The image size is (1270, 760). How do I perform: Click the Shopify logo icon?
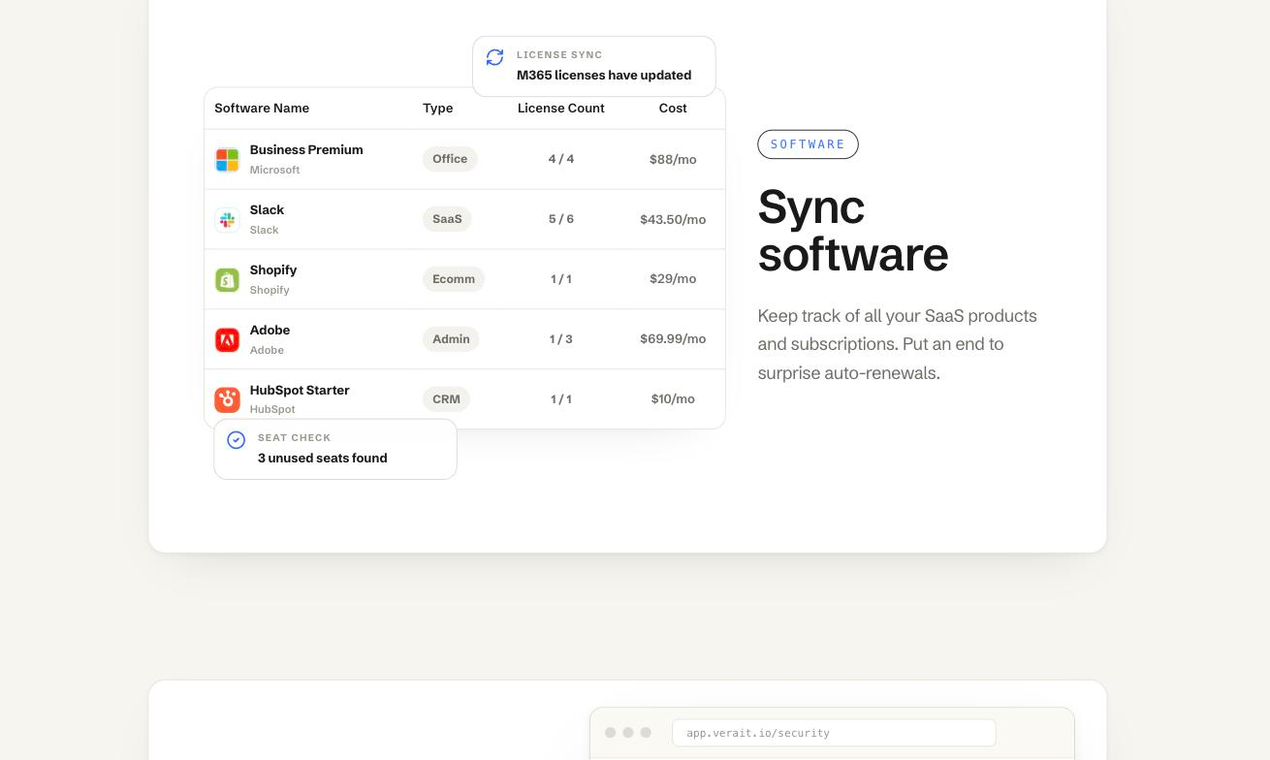tap(227, 279)
